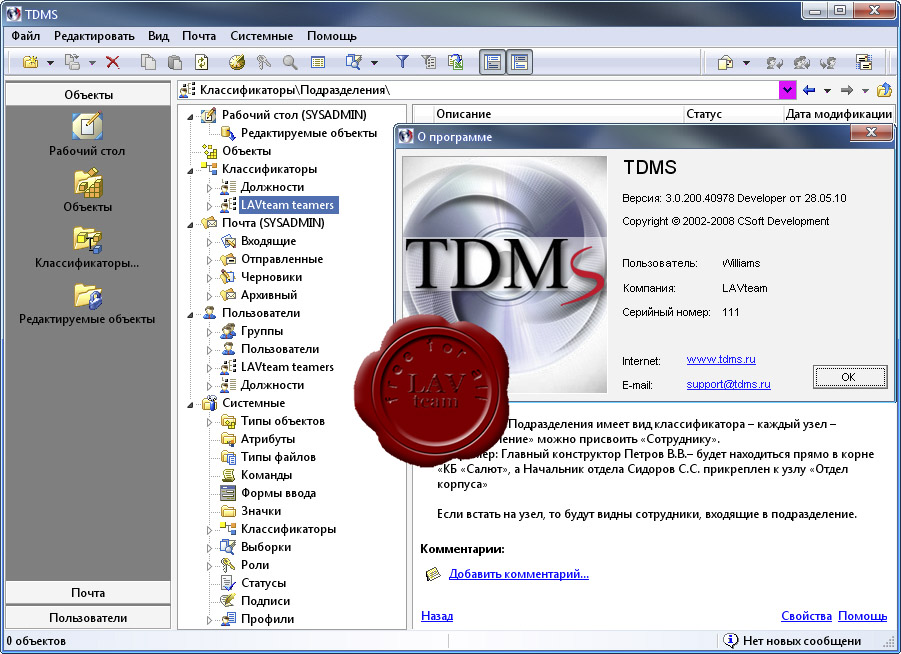Sort by the Статус column header
The width and height of the screenshot is (901, 654).
tap(733, 114)
